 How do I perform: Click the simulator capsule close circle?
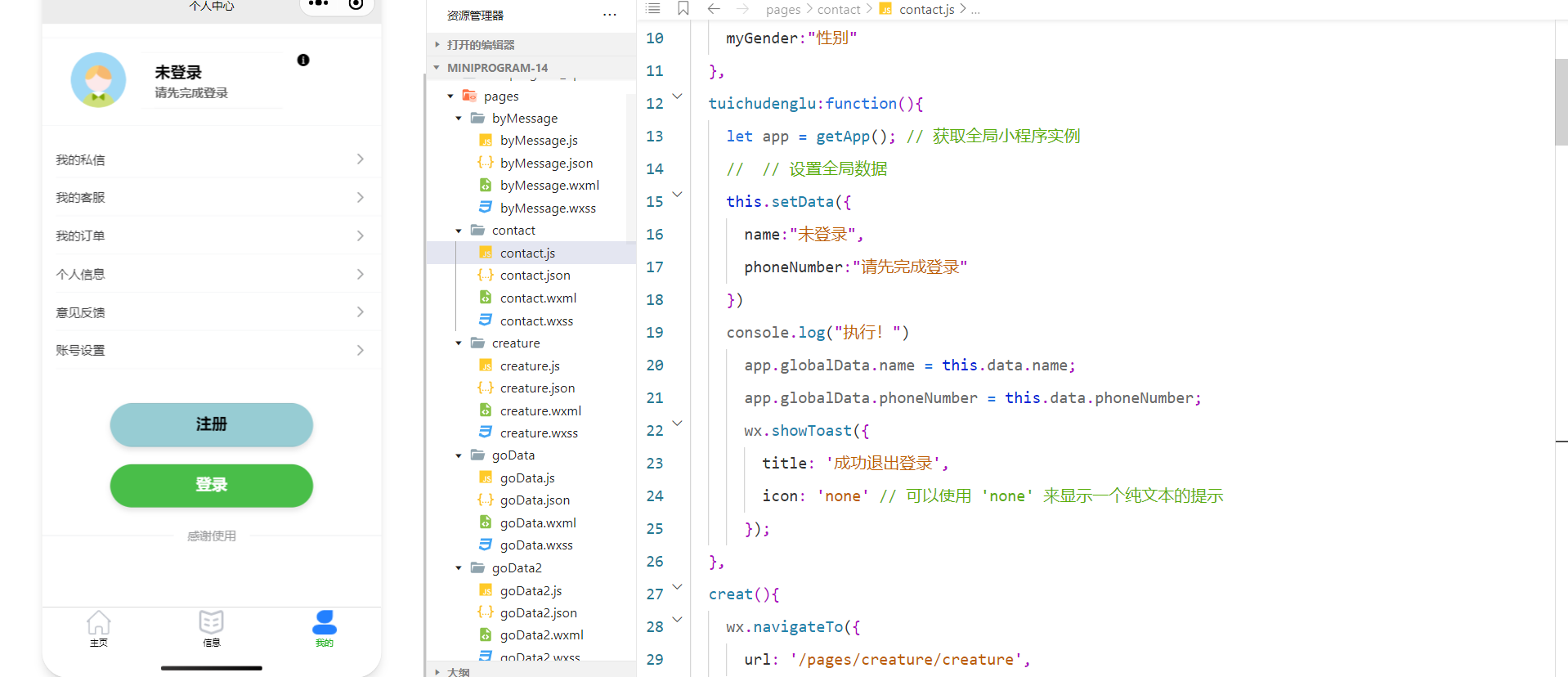[x=356, y=4]
